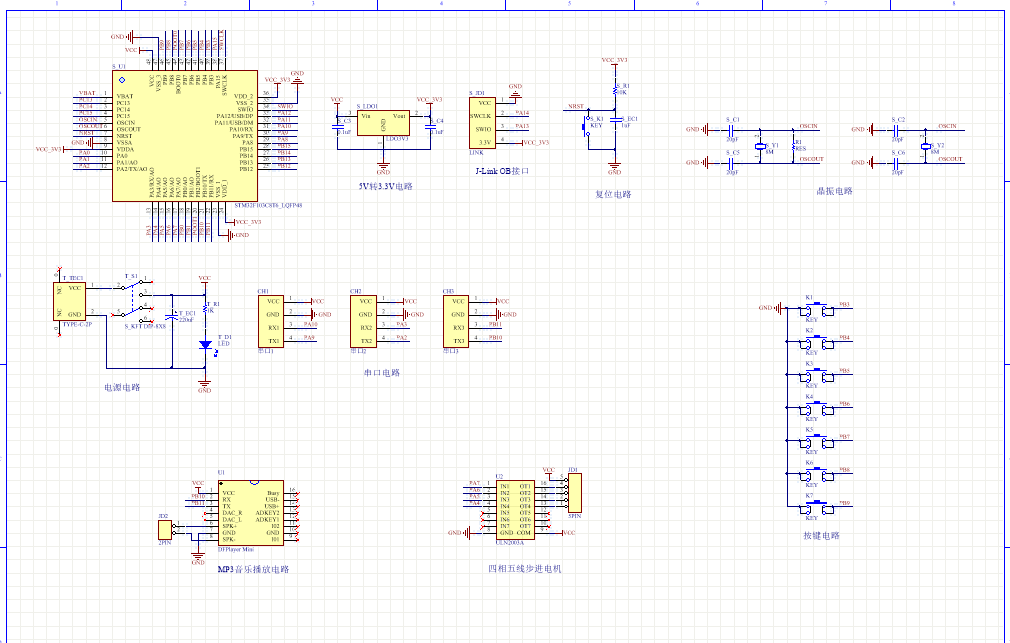Select the 复位电路 section label

613,194
